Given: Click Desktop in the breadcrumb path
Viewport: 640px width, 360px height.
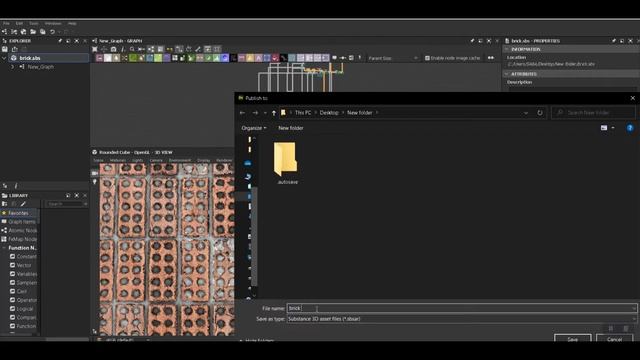Looking at the screenshot, I should pos(329,113).
